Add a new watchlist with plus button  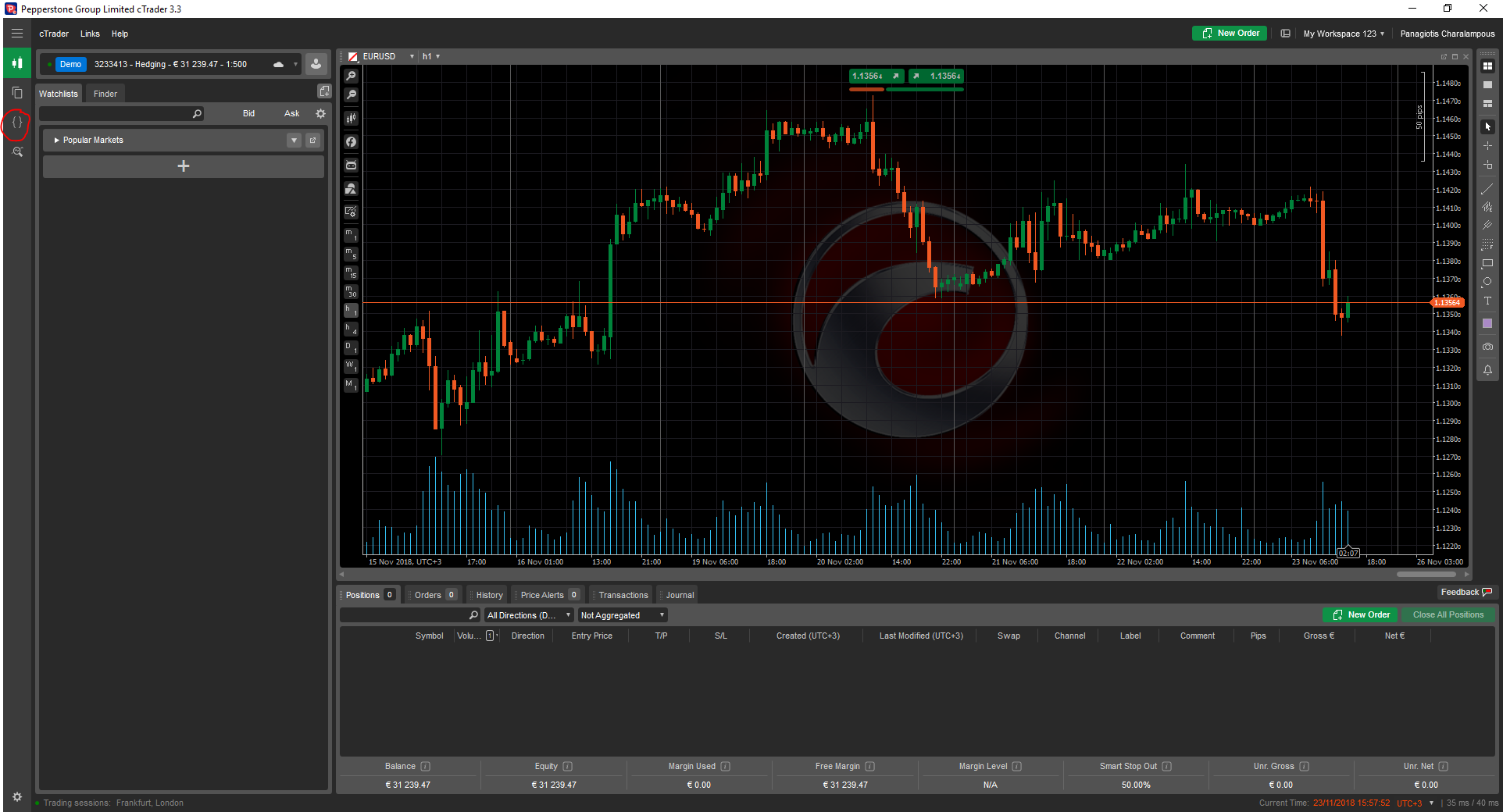[x=184, y=166]
